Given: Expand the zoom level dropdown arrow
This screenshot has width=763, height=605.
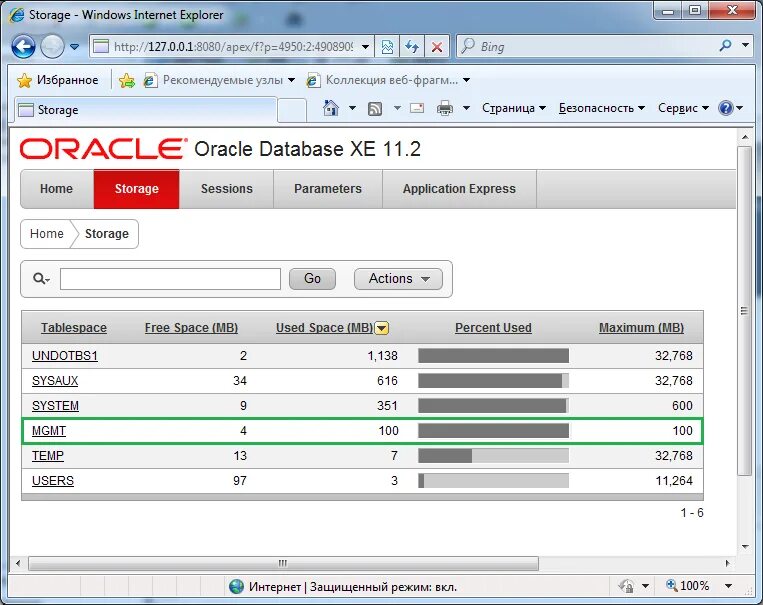Looking at the screenshot, I should tap(728, 586).
